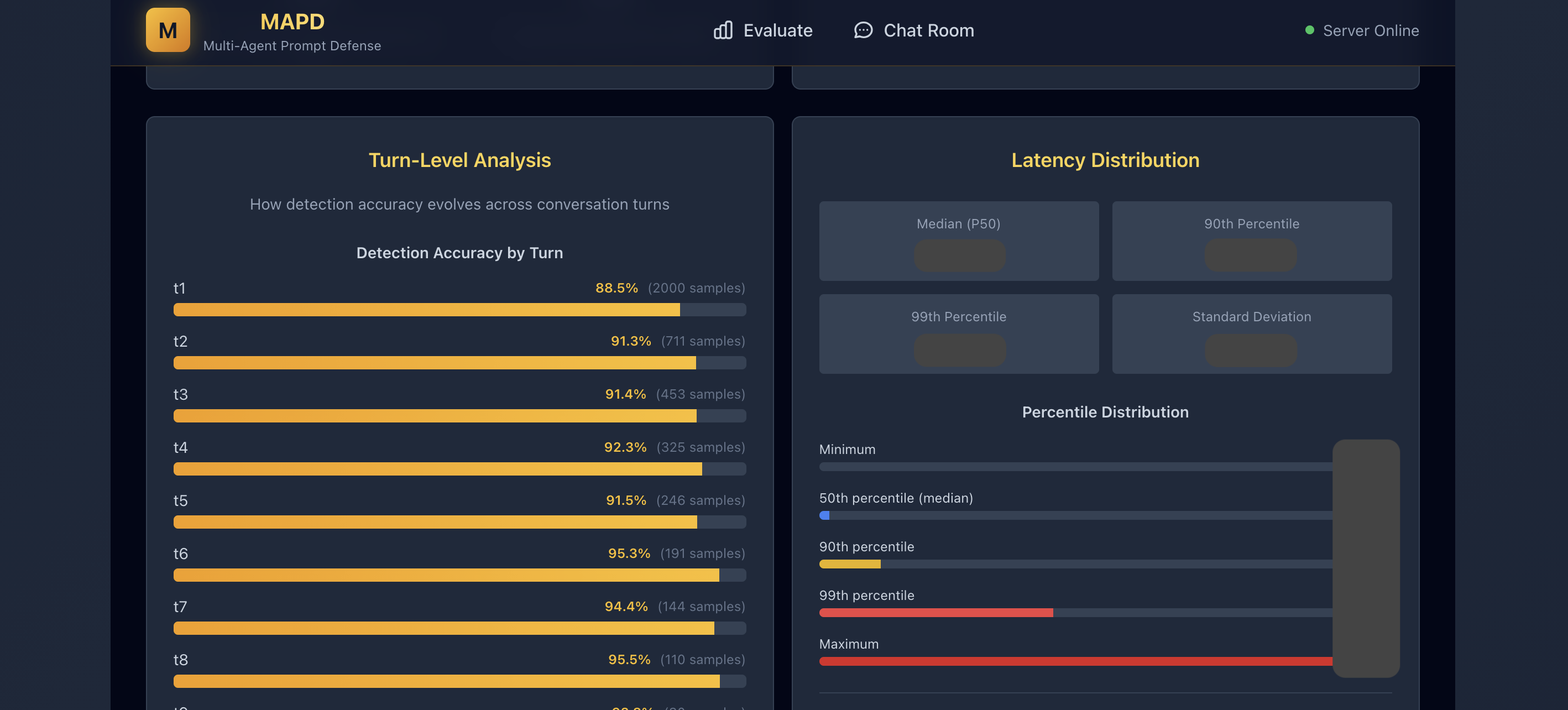
Task: Click the Turn-Level Analysis heading
Action: [x=459, y=160]
